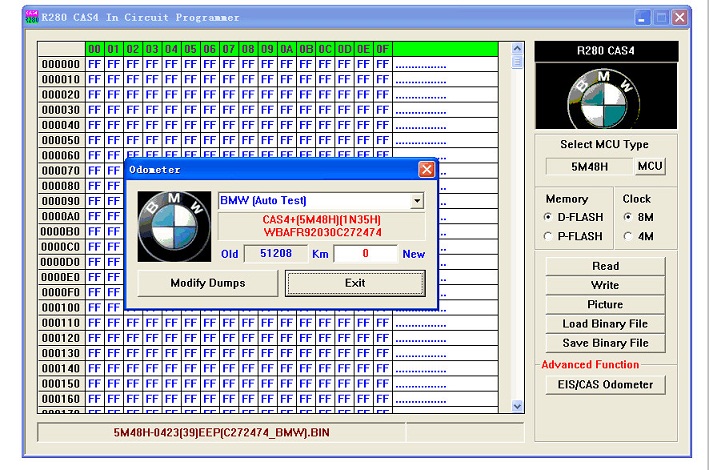Viewport: 709px width, 470px height.
Task: Click the Read button
Action: click(605, 266)
